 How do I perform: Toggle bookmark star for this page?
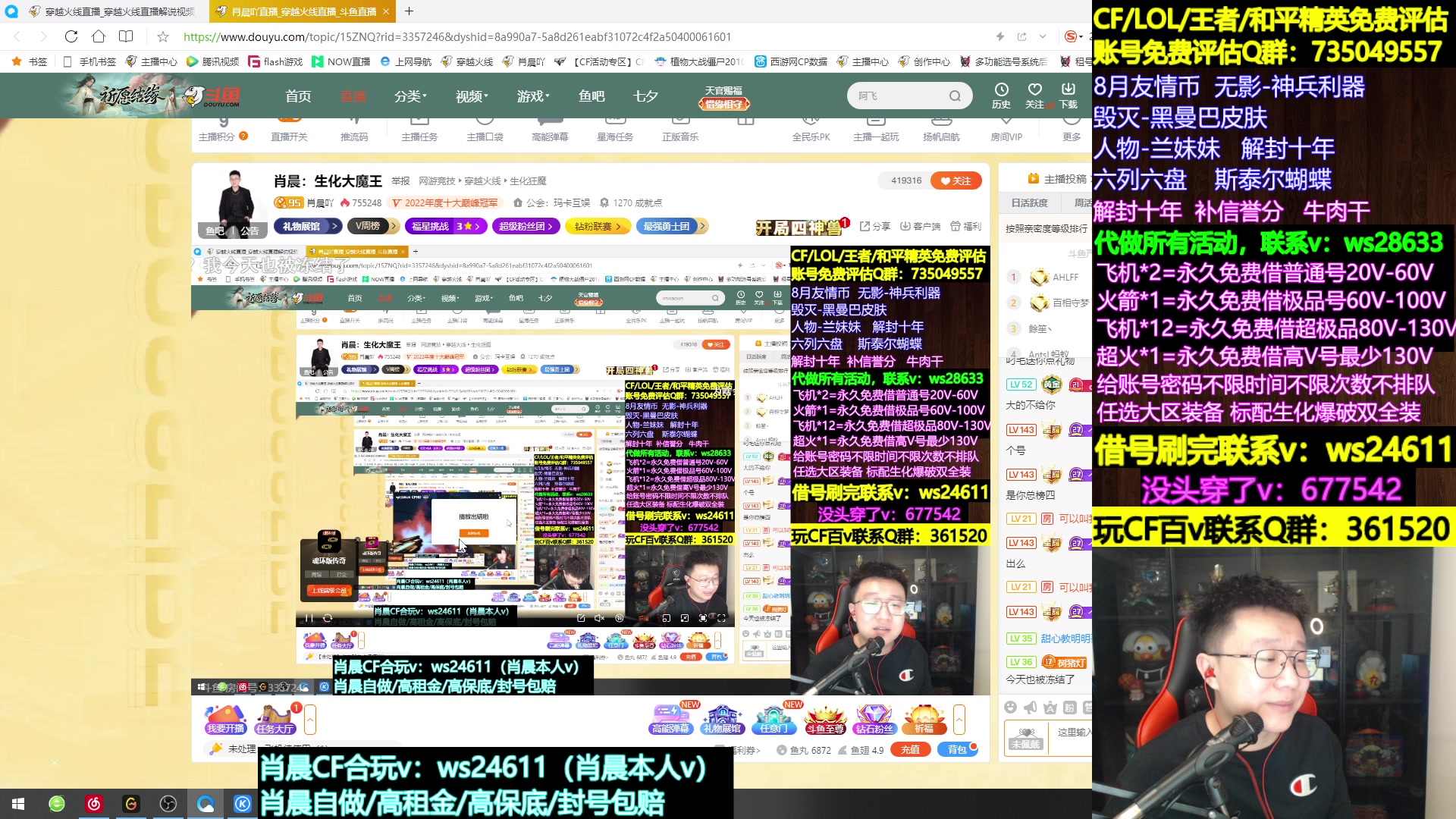tap(163, 36)
